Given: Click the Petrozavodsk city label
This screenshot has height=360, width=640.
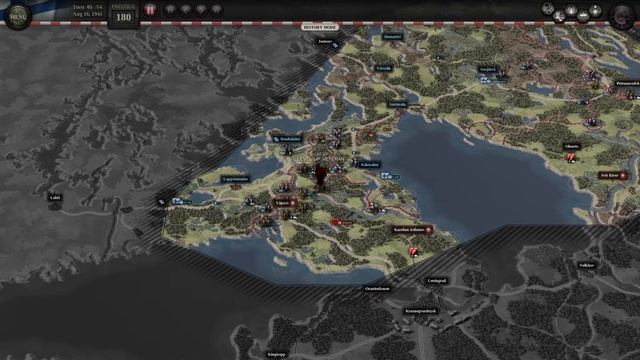Looking at the screenshot, I should [627, 84].
